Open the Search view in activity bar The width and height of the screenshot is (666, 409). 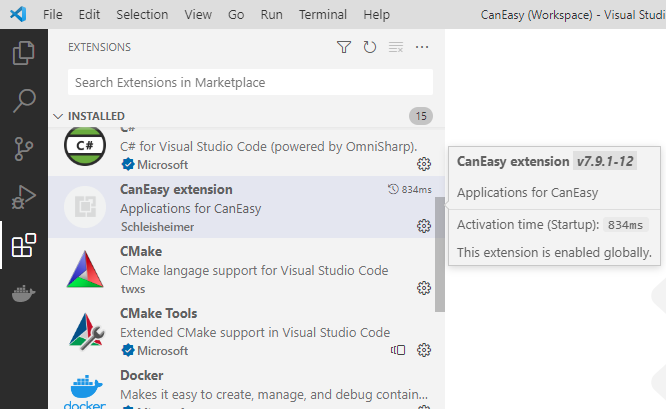(x=24, y=101)
